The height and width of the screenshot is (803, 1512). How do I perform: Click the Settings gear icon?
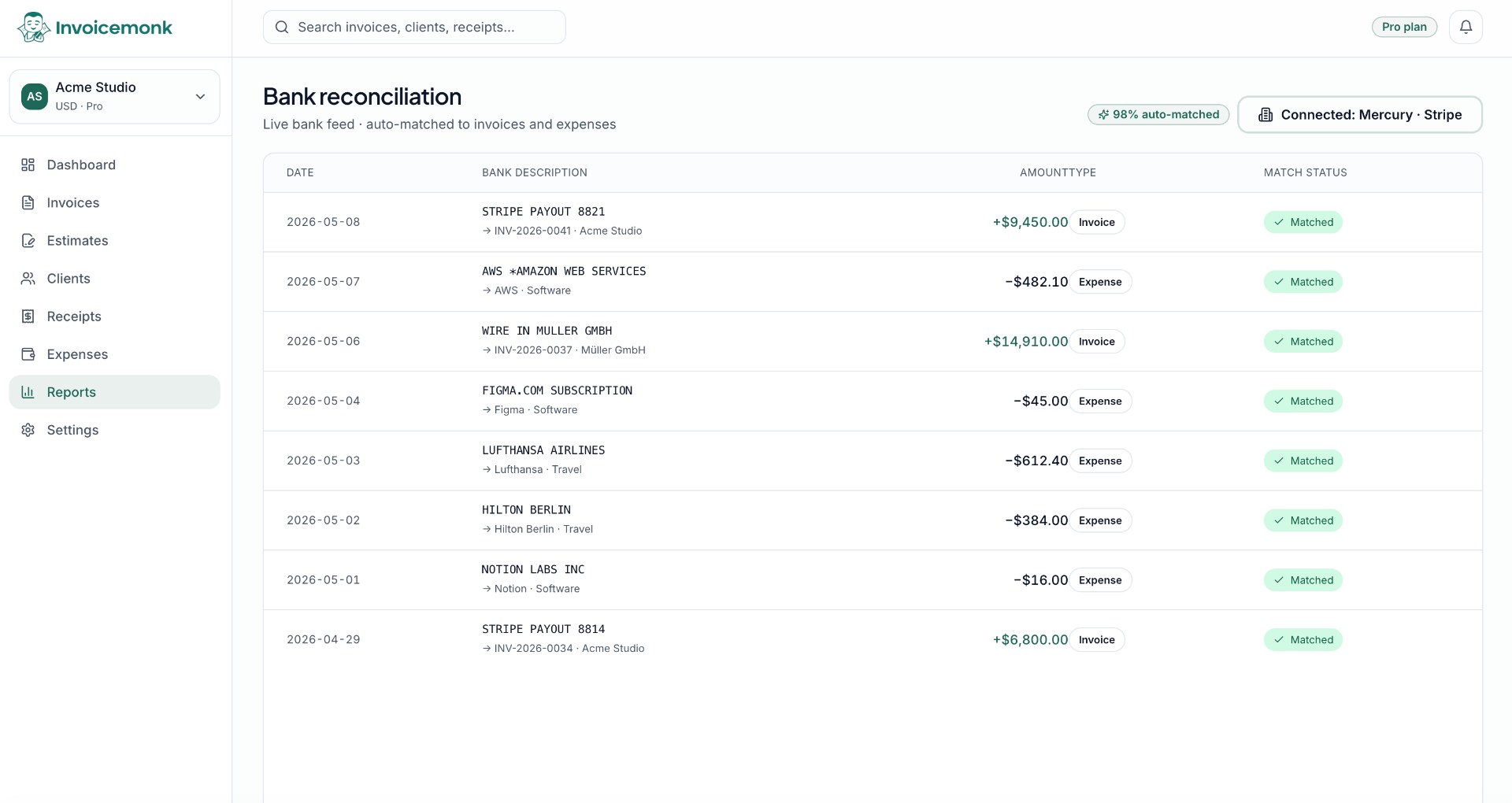(28, 429)
